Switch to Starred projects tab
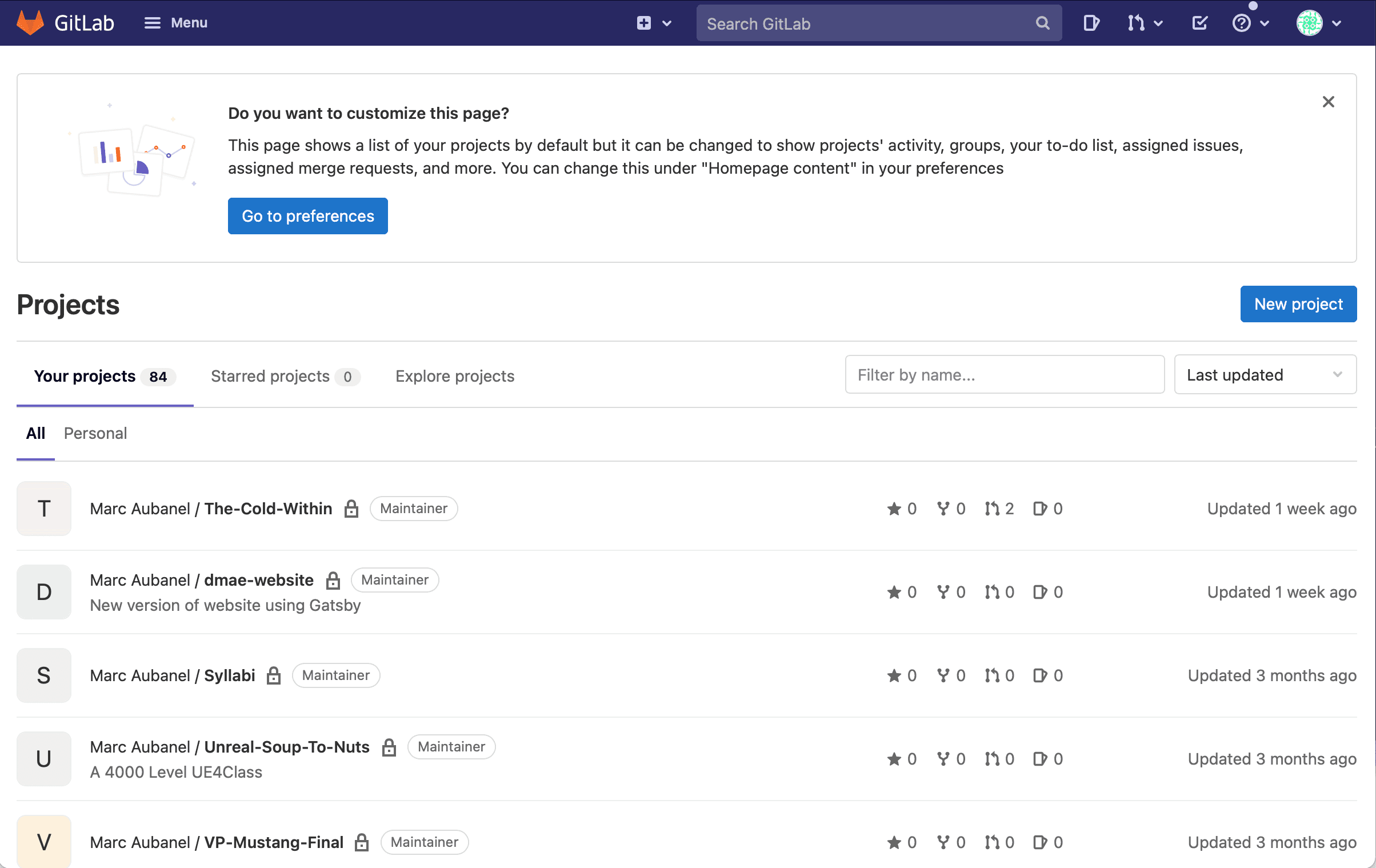1376x868 pixels. click(285, 376)
